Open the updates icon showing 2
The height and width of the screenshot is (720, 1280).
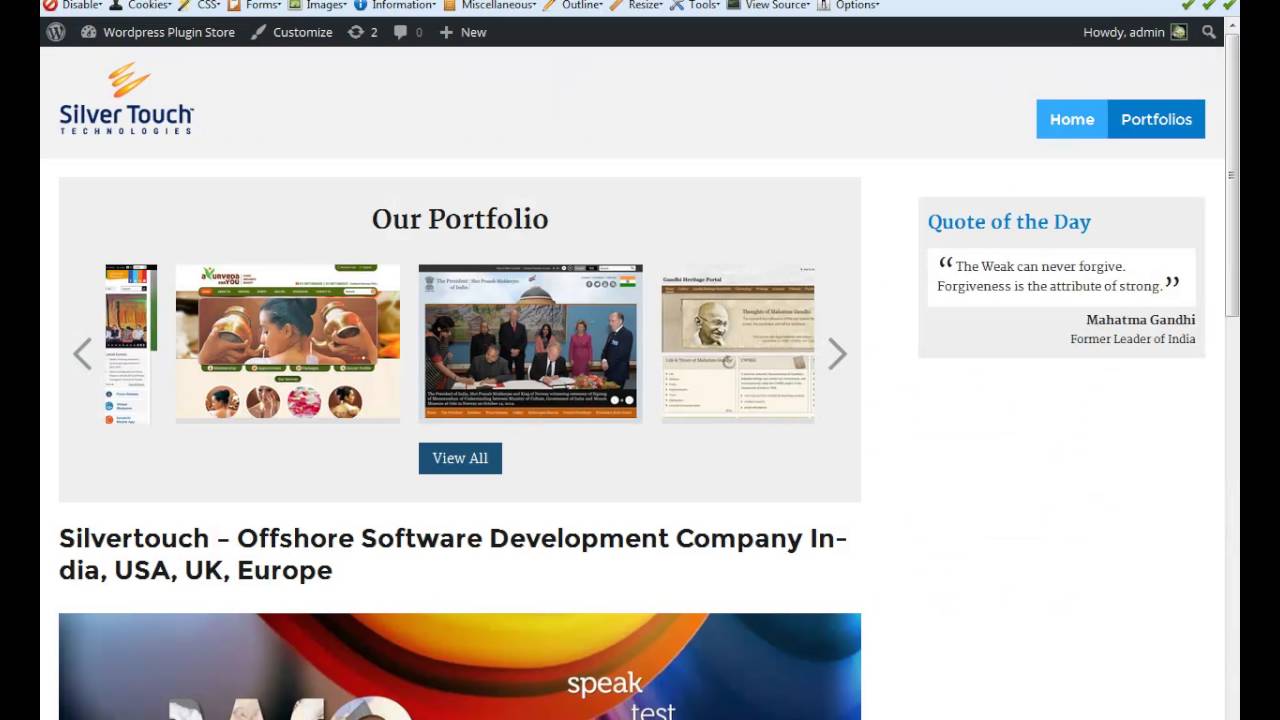click(x=363, y=32)
